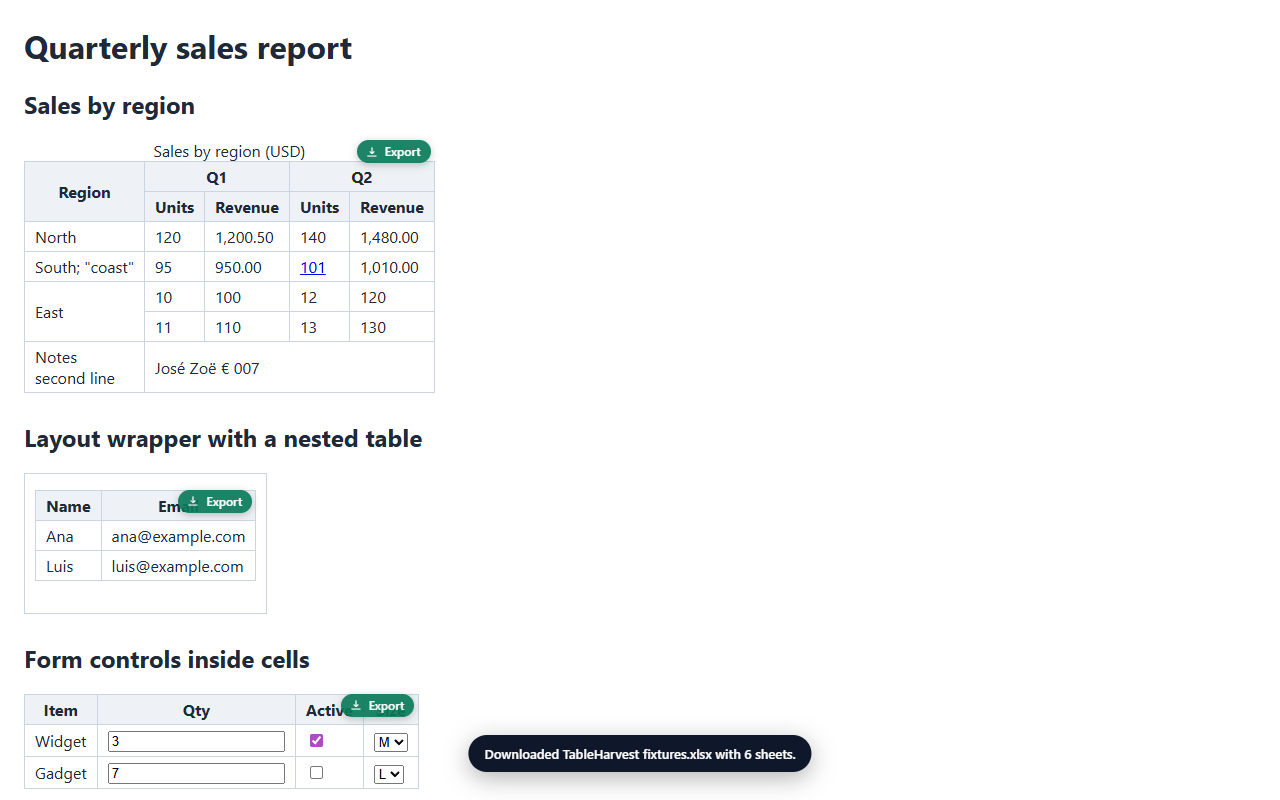
Task: Click the José Zoë € 007 notes cell
Action: click(x=290, y=368)
